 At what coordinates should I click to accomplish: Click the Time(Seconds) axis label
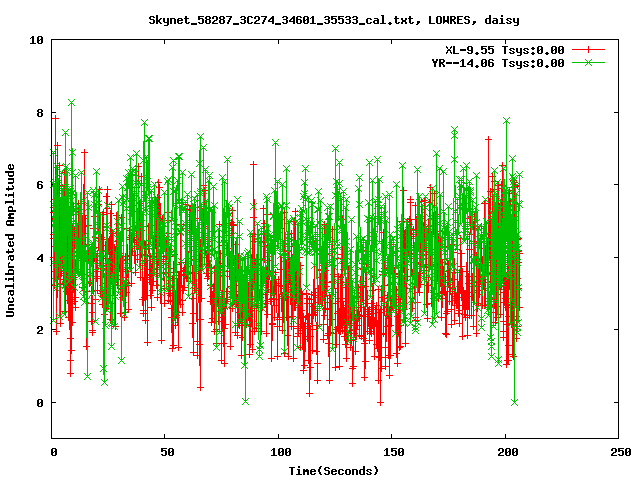(334, 471)
